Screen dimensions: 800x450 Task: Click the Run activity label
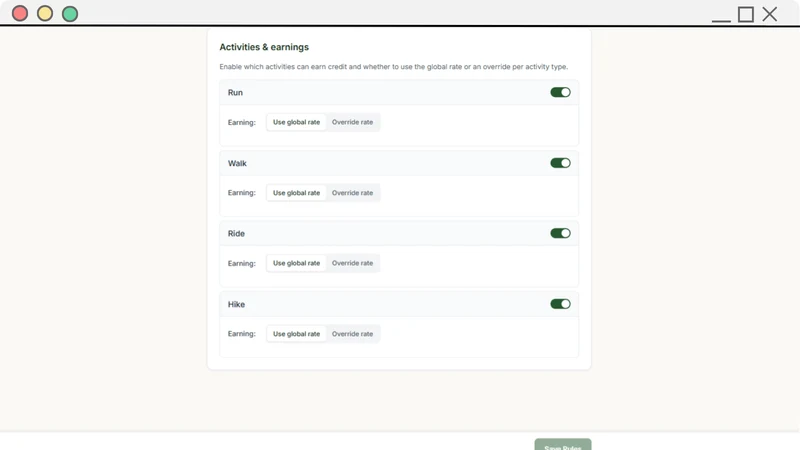tap(235, 92)
